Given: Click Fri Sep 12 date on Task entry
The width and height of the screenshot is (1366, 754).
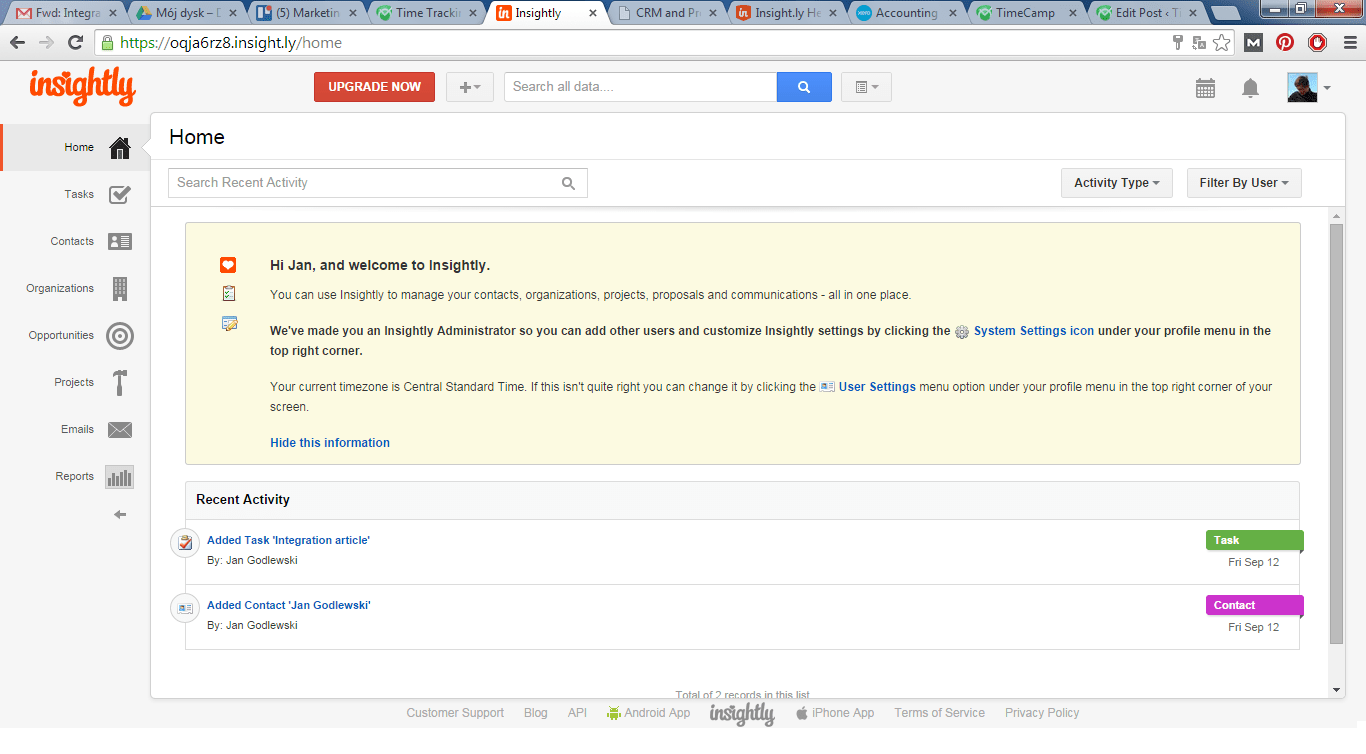Looking at the screenshot, I should 1254,562.
